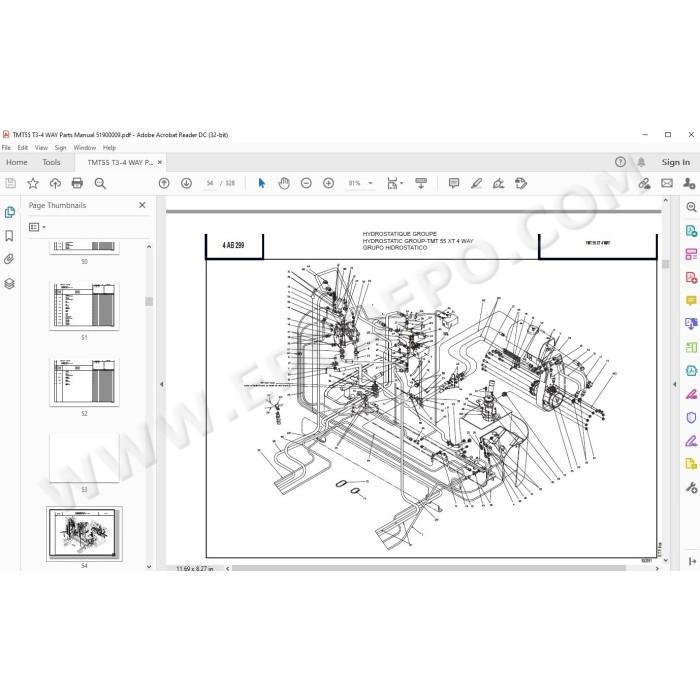Click the share with others icon
700x700 pixels.
point(689,183)
